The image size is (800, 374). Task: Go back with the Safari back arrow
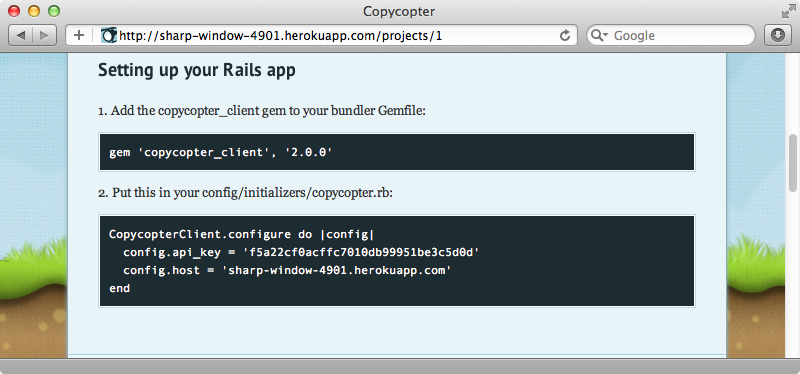21,35
